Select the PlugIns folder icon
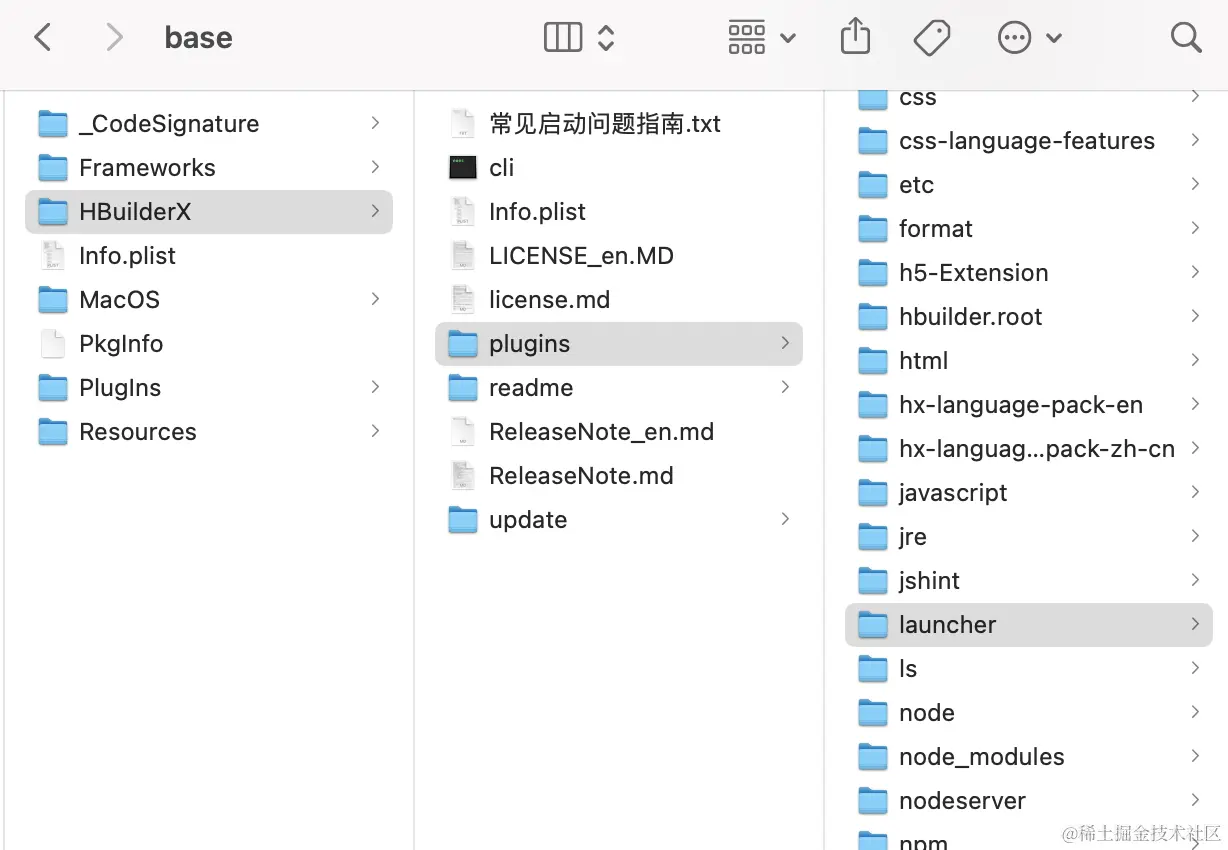The width and height of the screenshot is (1228, 850). 53,388
